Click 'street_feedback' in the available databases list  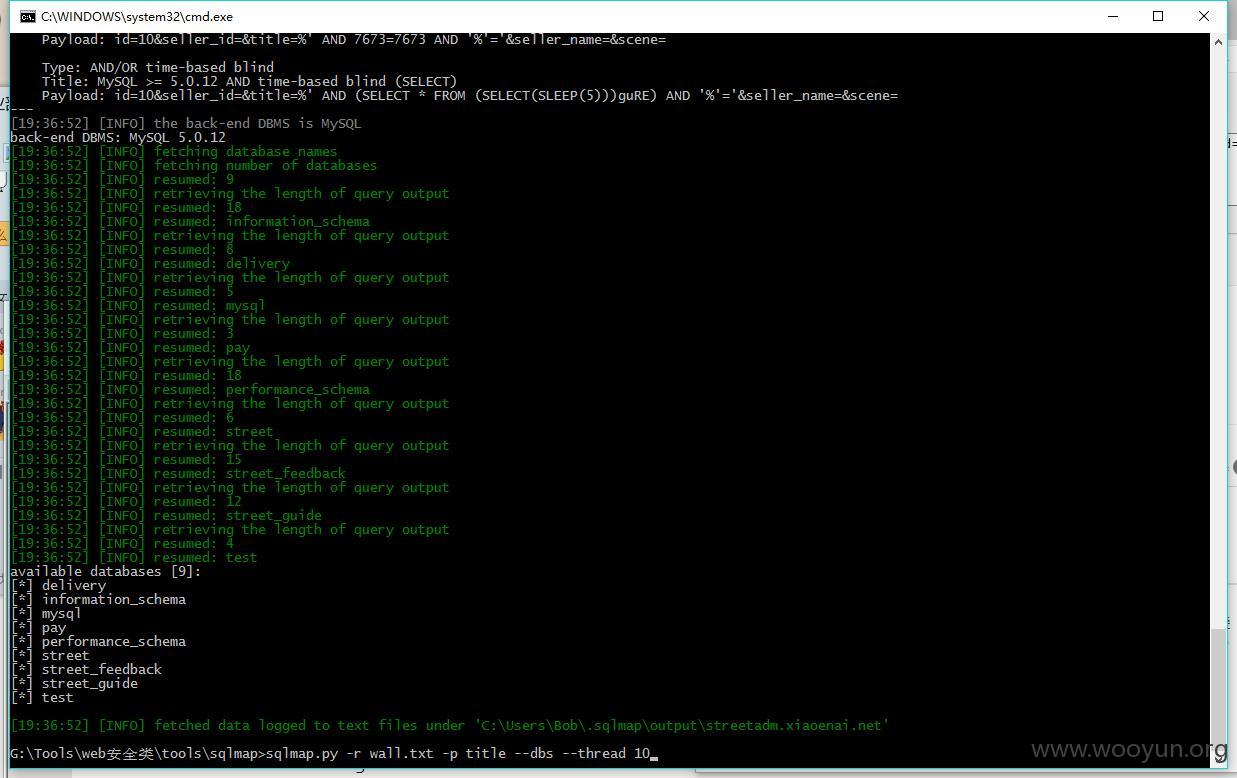click(102, 669)
